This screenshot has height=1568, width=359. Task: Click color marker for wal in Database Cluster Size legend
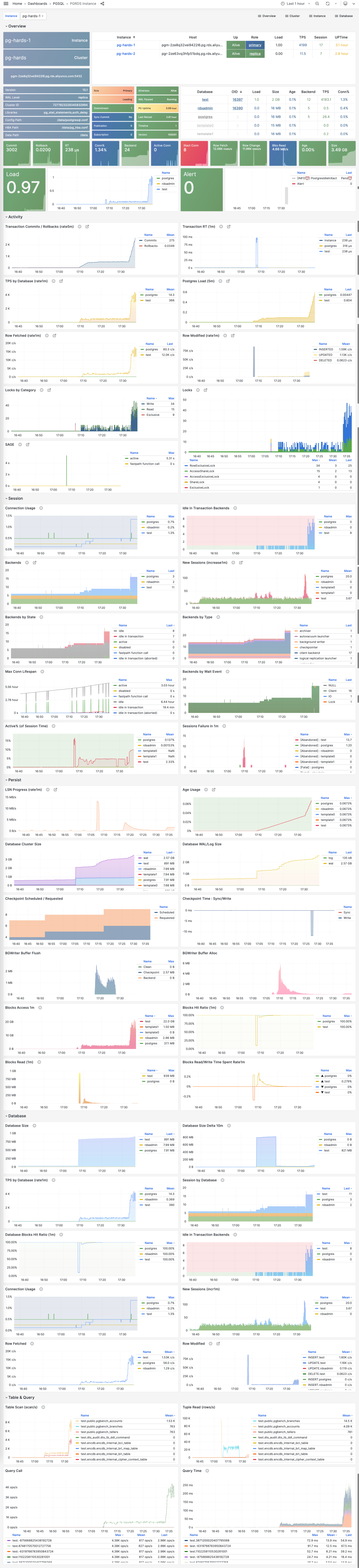point(140,858)
